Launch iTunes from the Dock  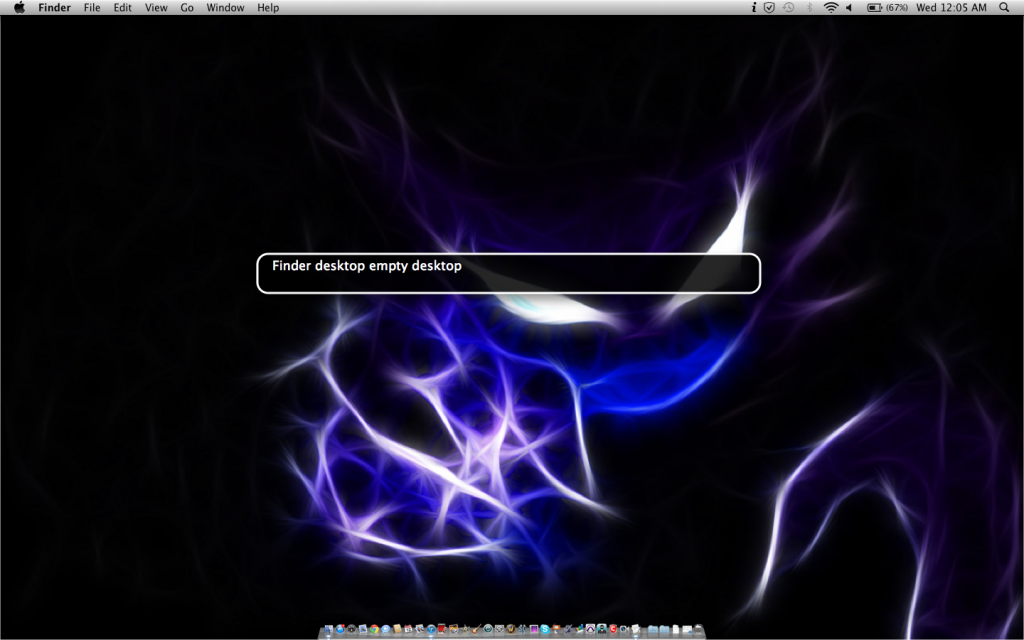pos(431,630)
